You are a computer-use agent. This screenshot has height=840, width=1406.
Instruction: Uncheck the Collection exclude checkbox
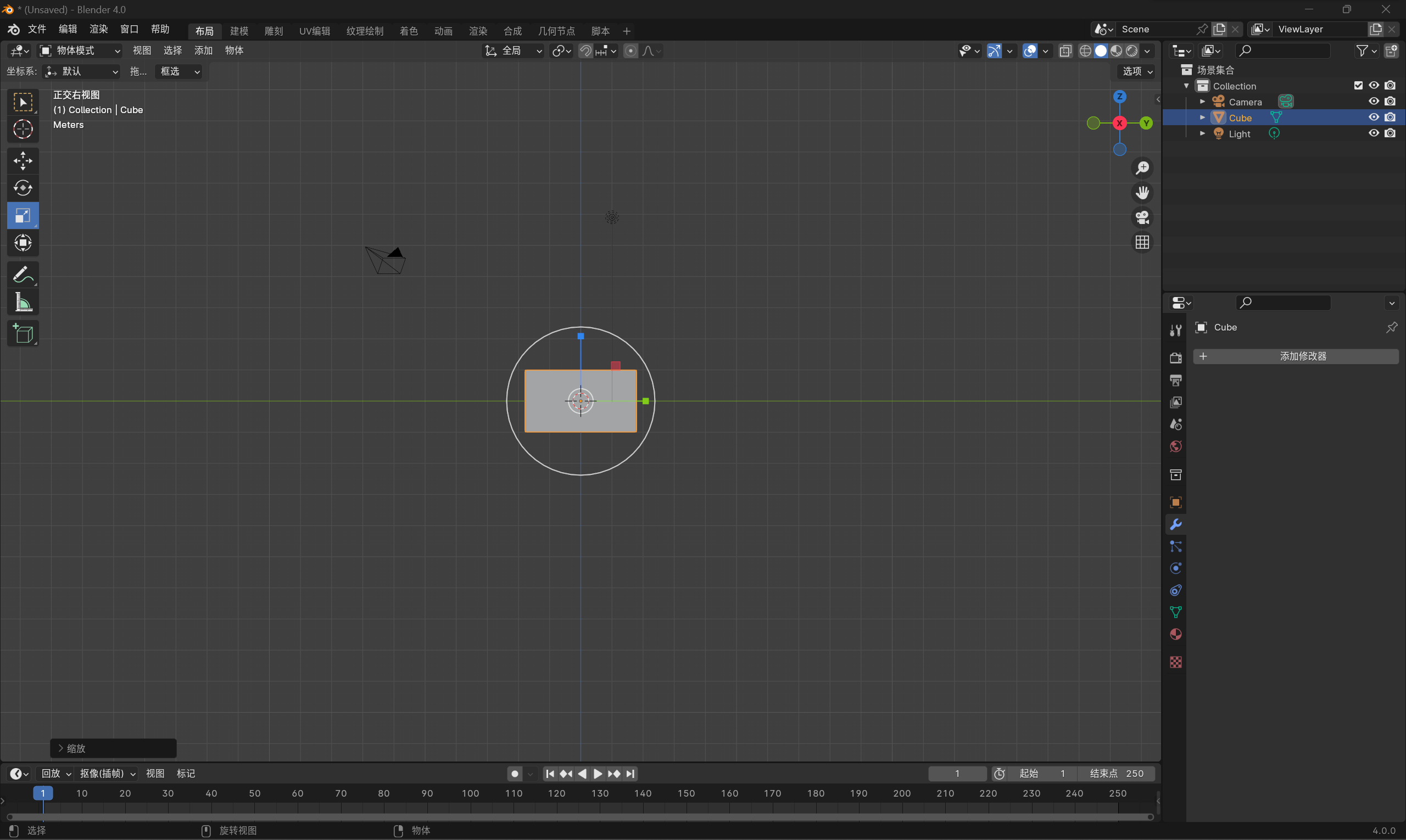(1358, 86)
